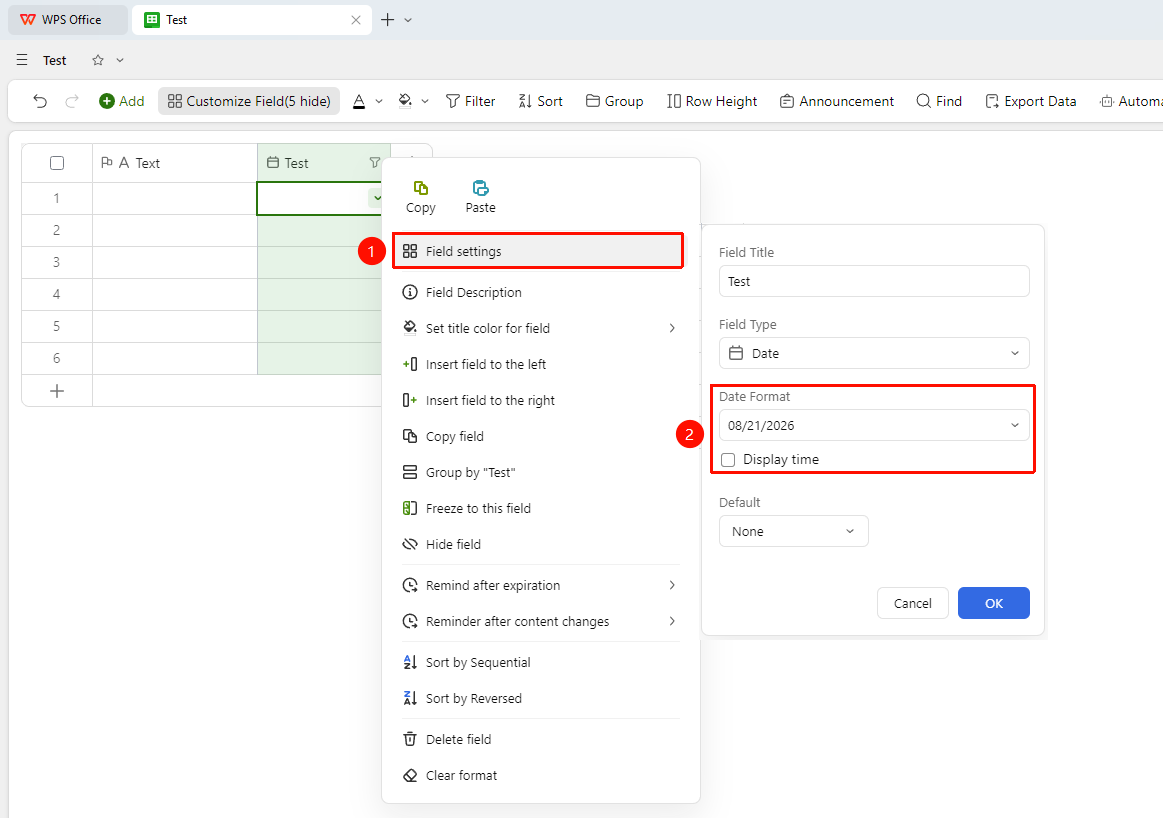Click the Field Title input box

pos(874,281)
